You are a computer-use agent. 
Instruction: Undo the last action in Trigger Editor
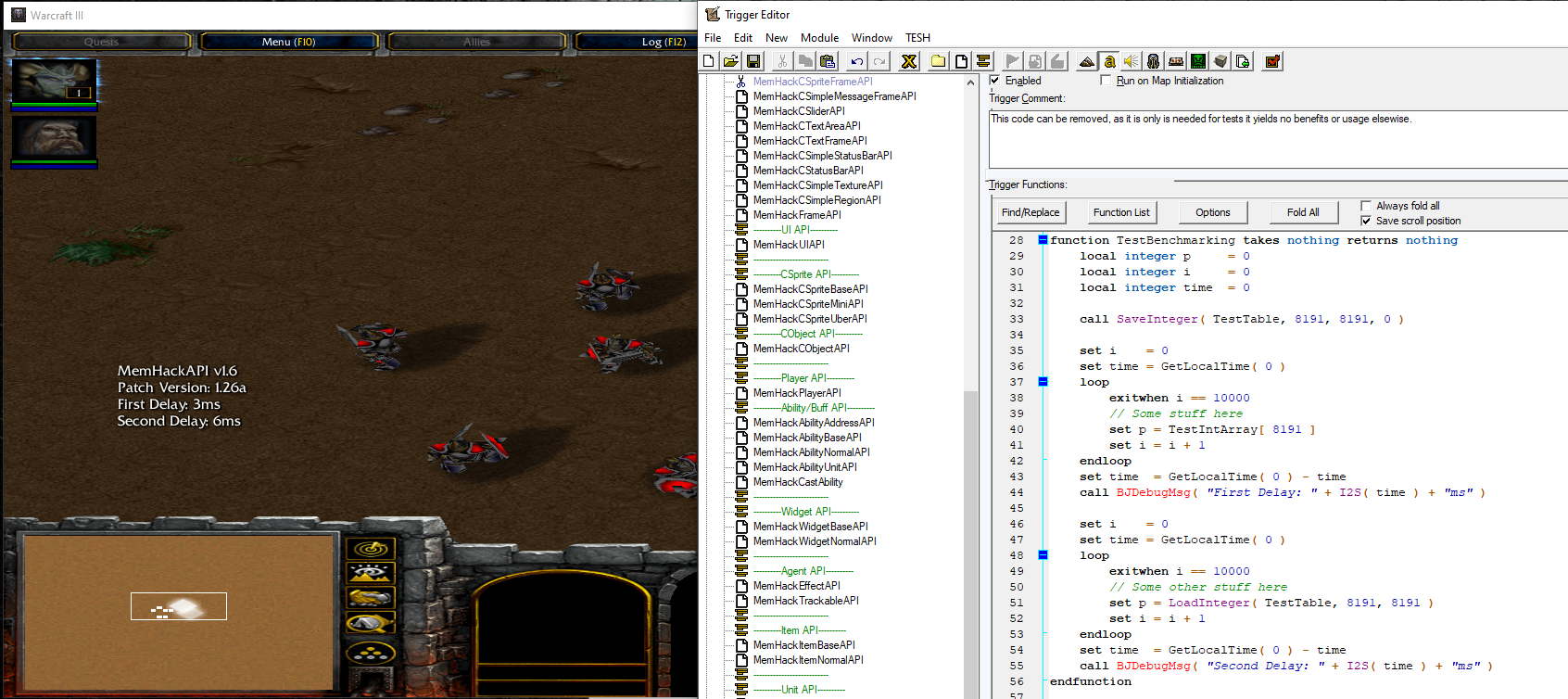click(857, 61)
